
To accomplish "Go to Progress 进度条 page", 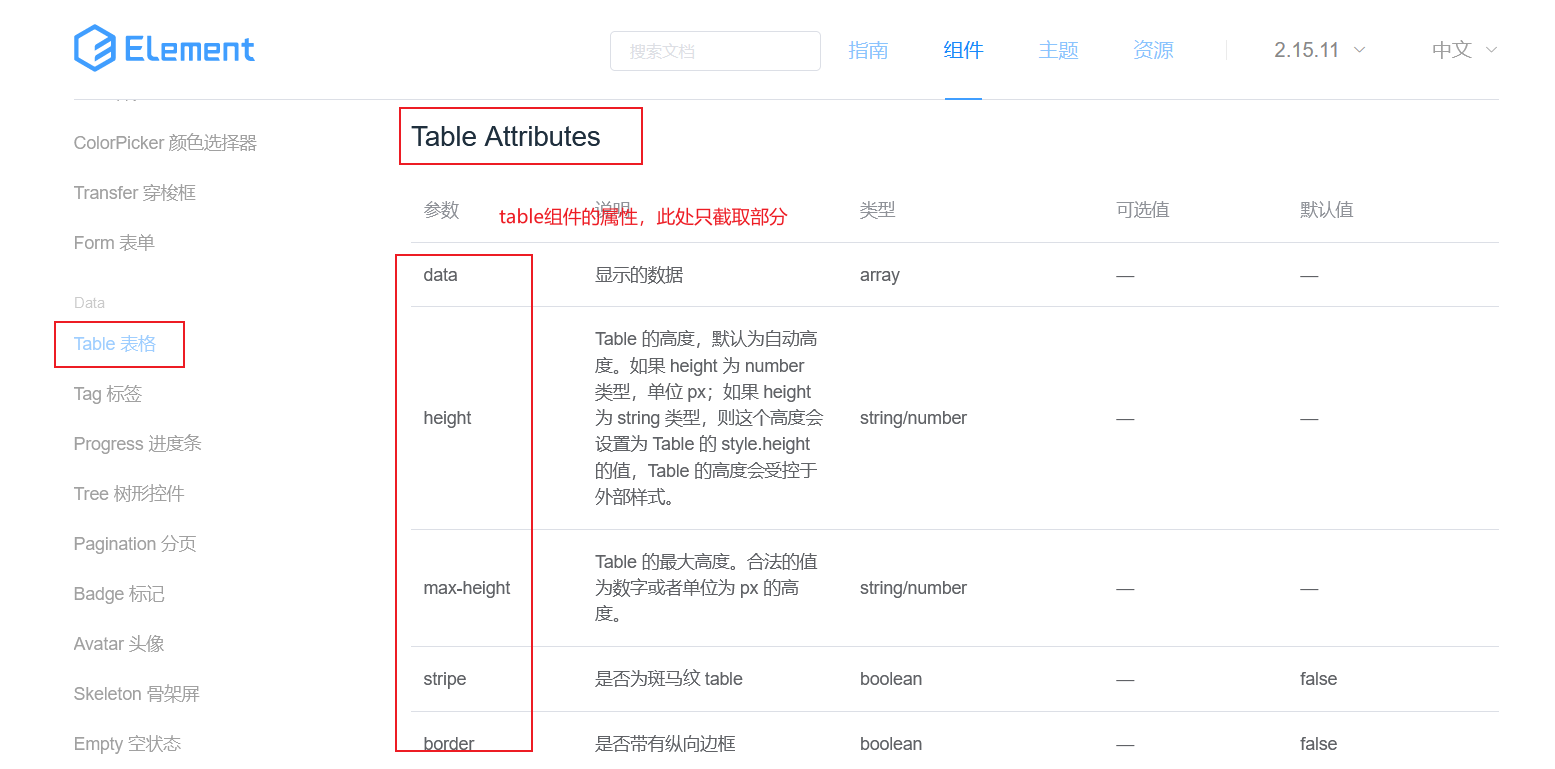I will [x=138, y=444].
